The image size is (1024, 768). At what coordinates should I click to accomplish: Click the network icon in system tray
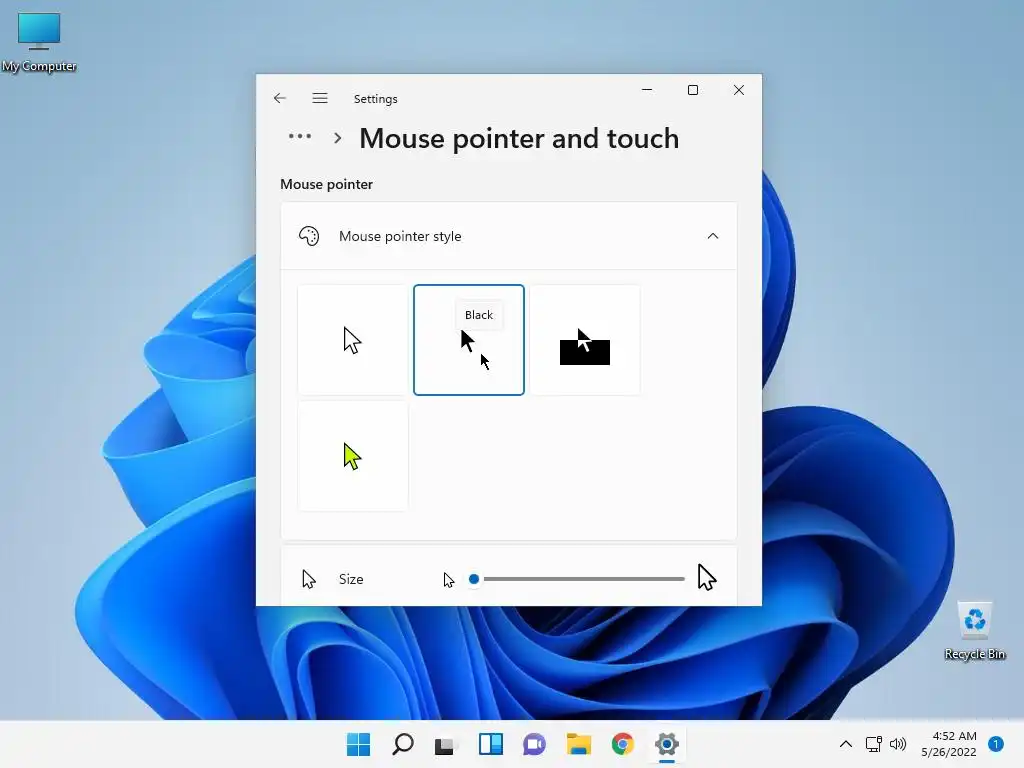pos(874,744)
